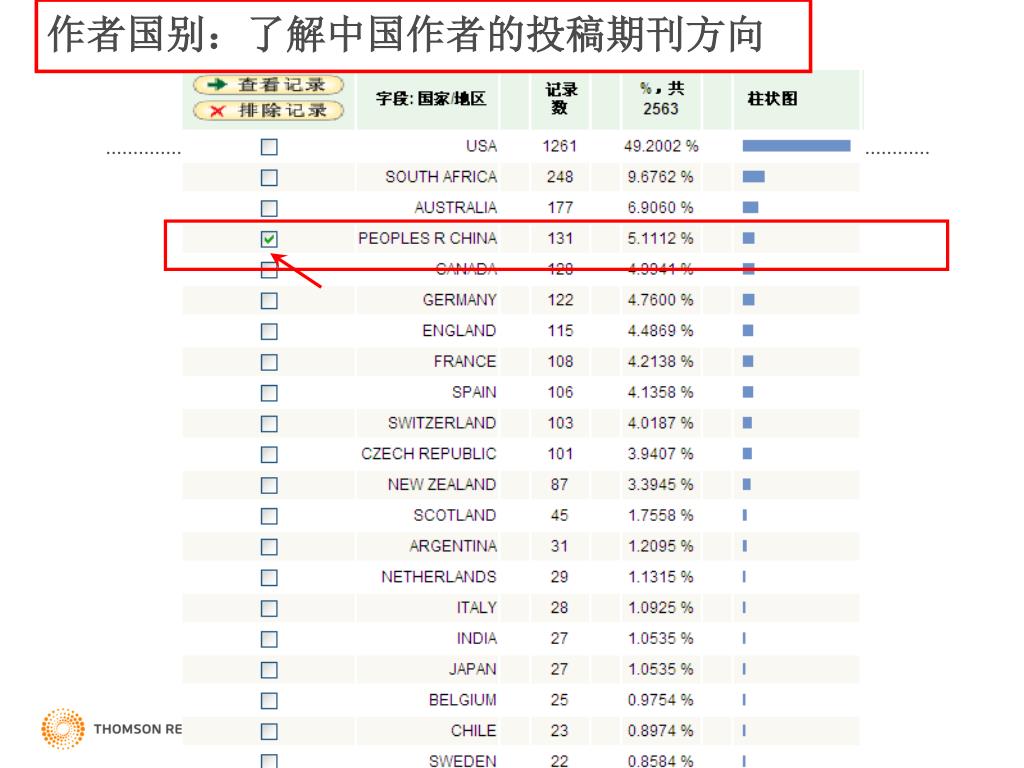Check the ENGLAND checkbox
This screenshot has height=768, width=1024.
(269, 331)
